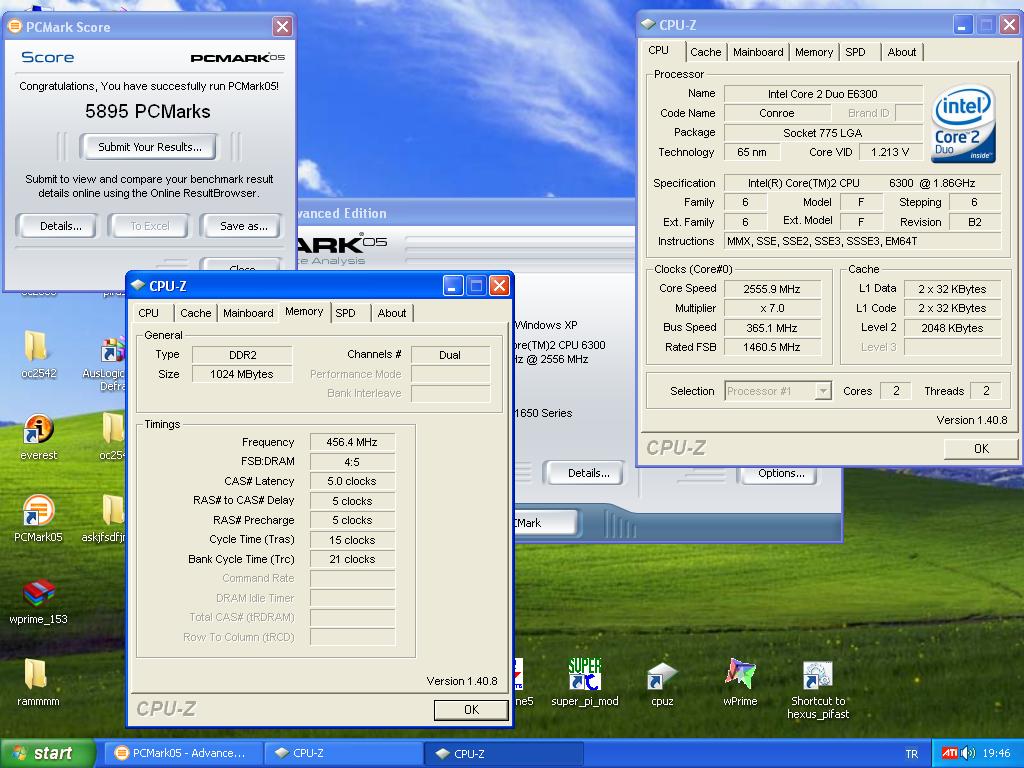Viewport: 1024px width, 768px height.
Task: Click the ATI tray icon
Action: click(950, 754)
